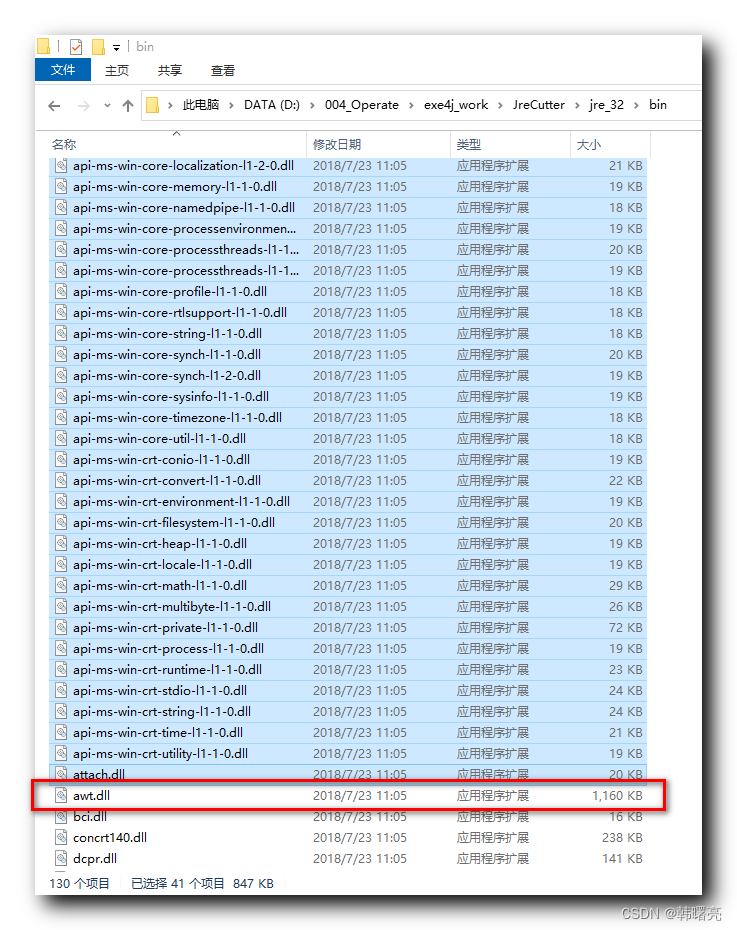Click the quick access properties checkmark icon
737x930 pixels.
pyautogui.click(x=76, y=46)
